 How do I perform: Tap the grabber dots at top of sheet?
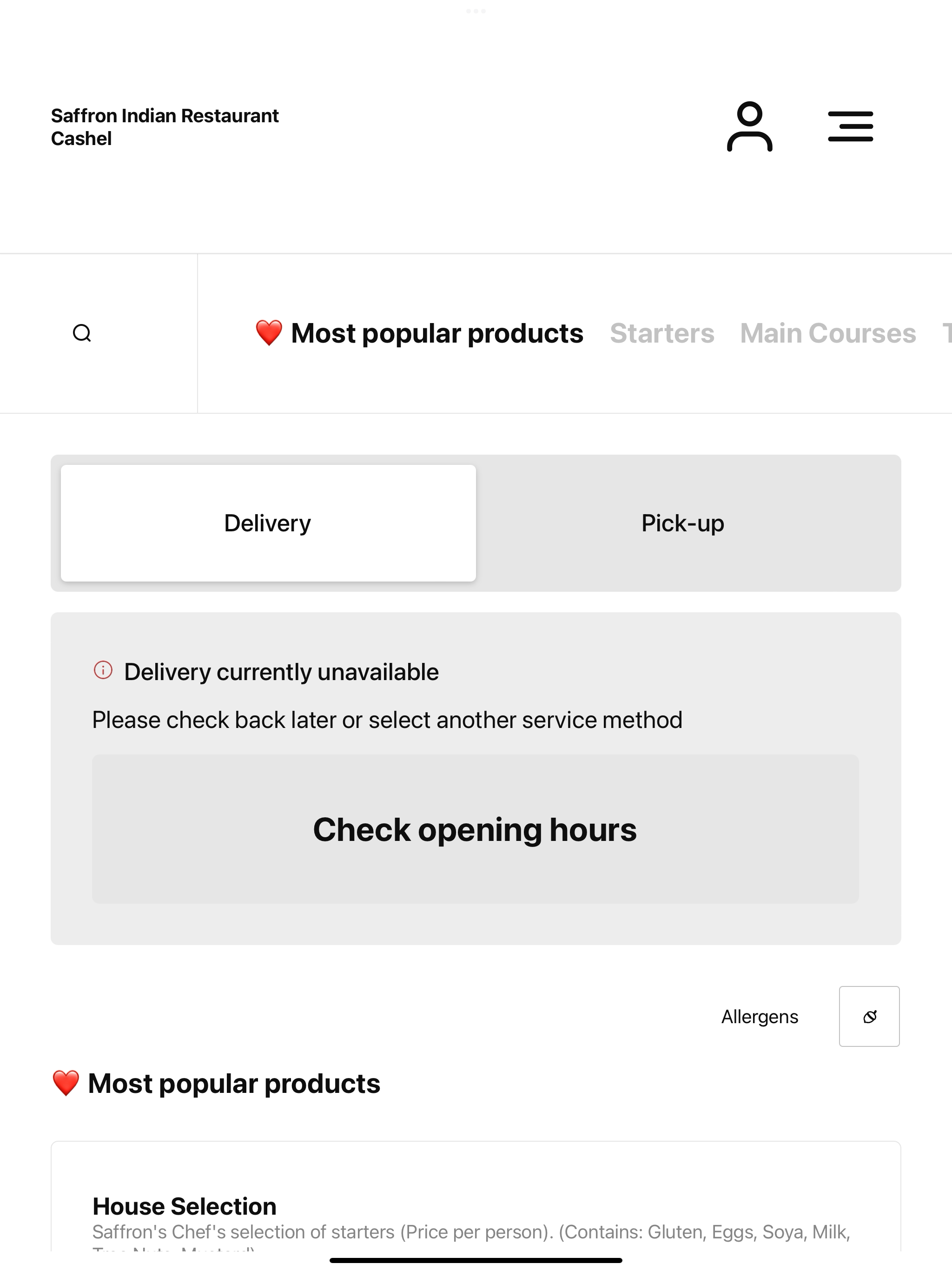pyautogui.click(x=476, y=11)
